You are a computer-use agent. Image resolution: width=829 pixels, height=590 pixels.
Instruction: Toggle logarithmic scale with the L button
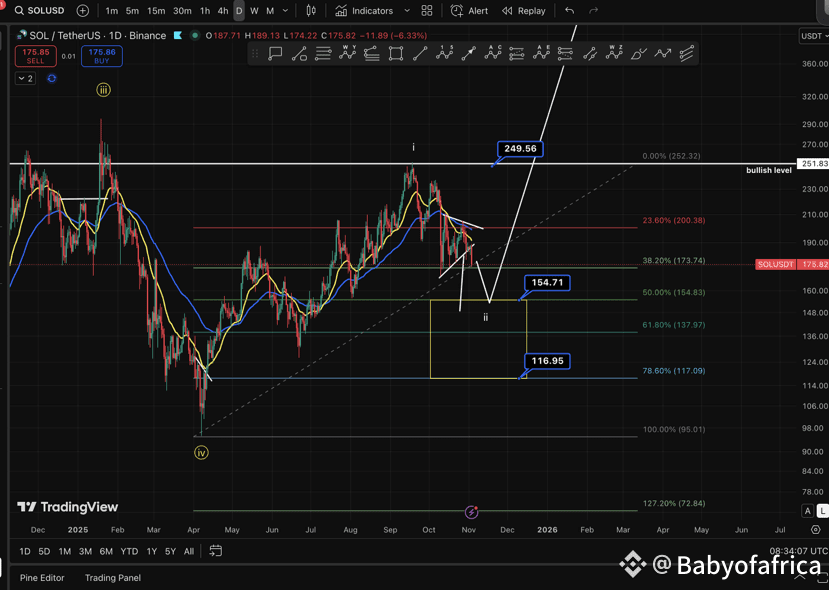tap(822, 511)
